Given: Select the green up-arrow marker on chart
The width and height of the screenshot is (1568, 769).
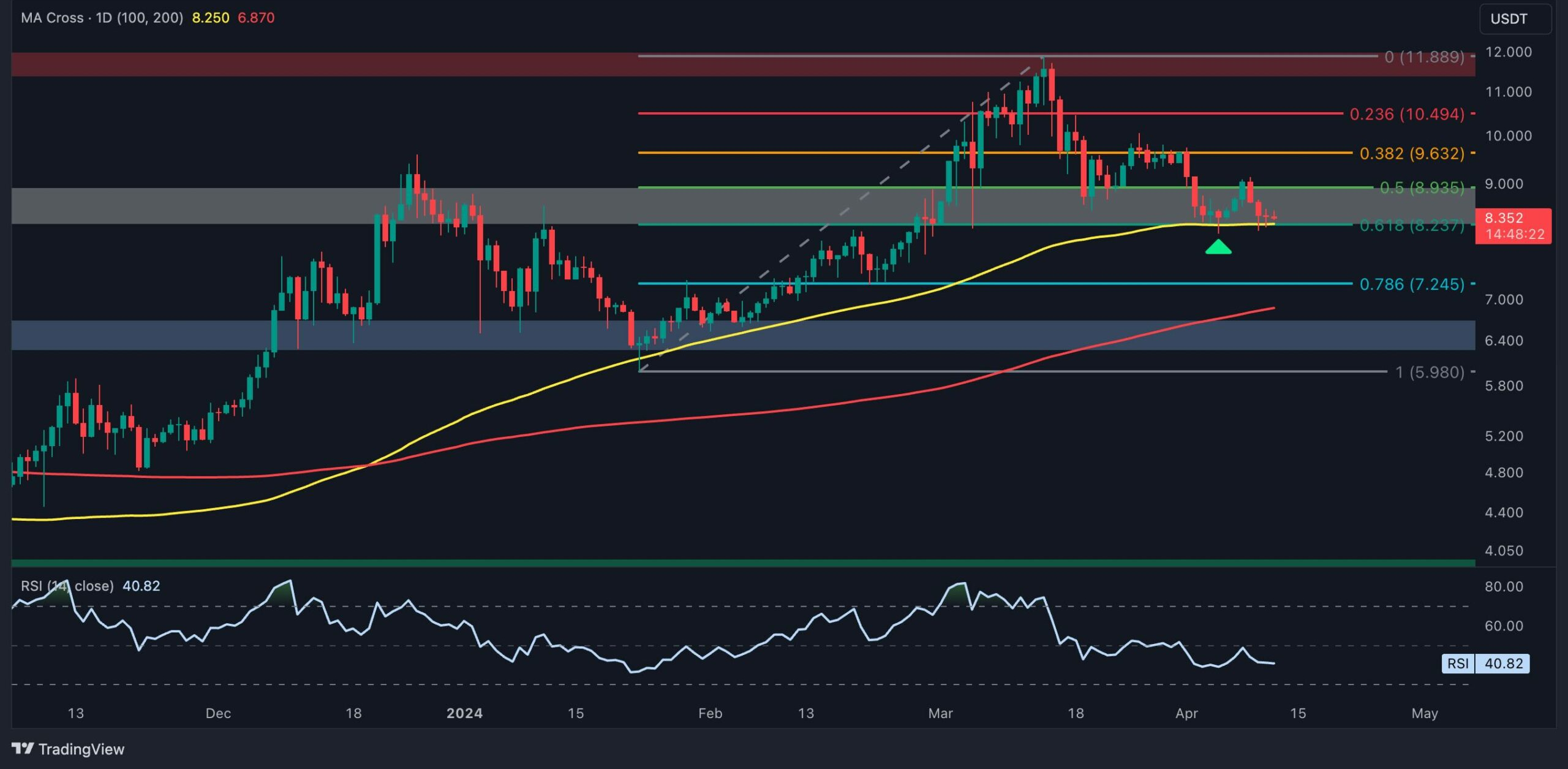Looking at the screenshot, I should pos(1218,247).
